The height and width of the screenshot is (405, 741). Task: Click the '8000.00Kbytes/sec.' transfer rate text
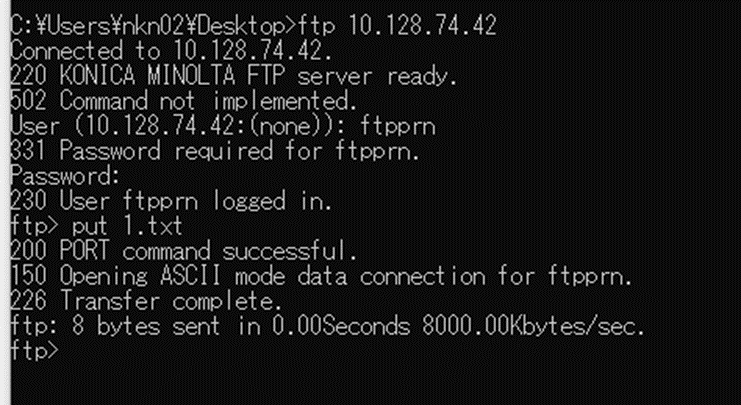click(x=534, y=327)
